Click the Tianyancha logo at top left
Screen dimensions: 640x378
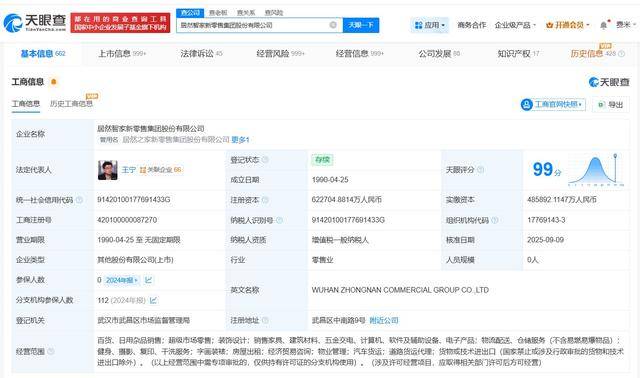[35, 22]
